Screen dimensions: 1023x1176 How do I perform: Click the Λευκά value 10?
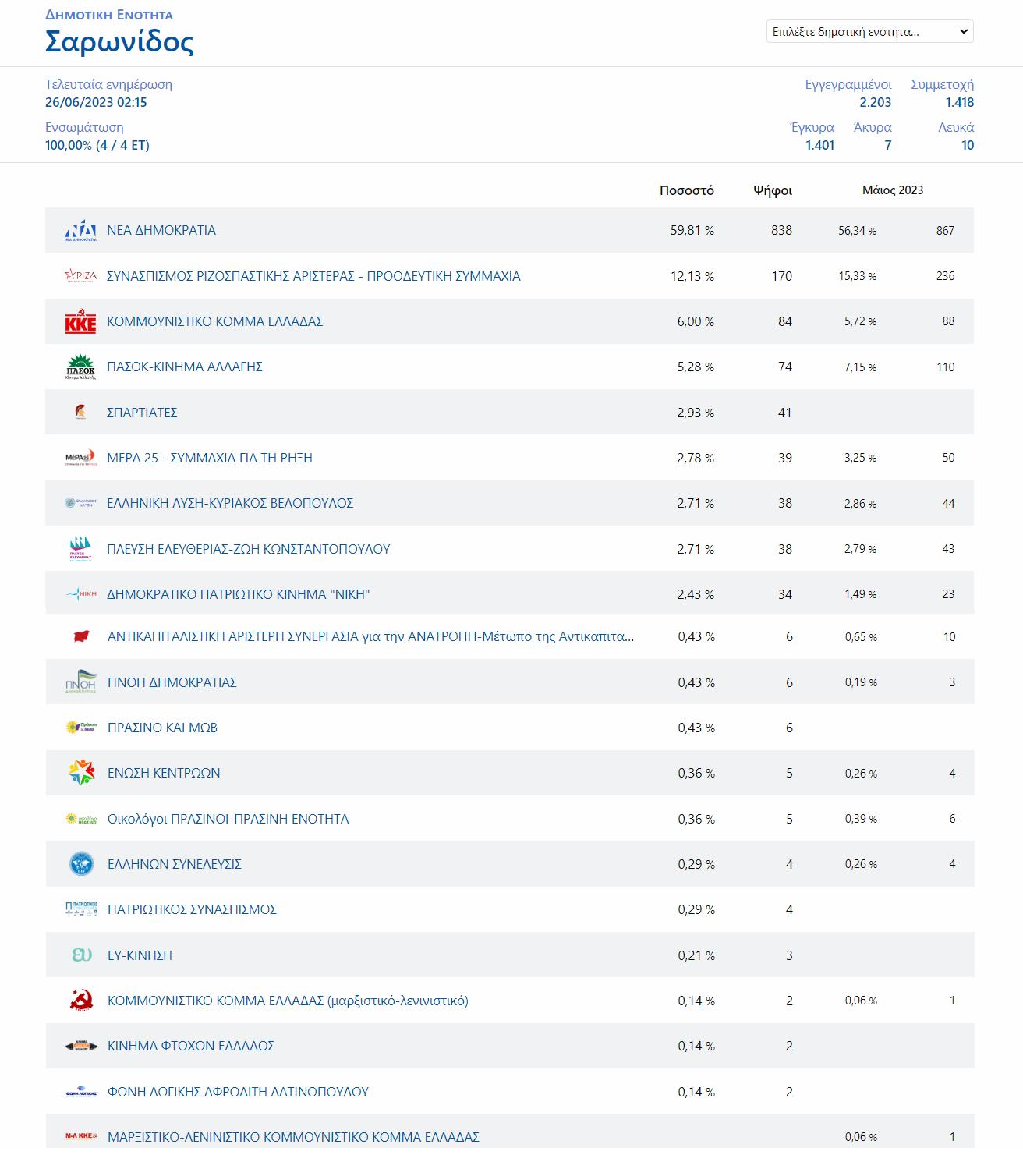[968, 145]
